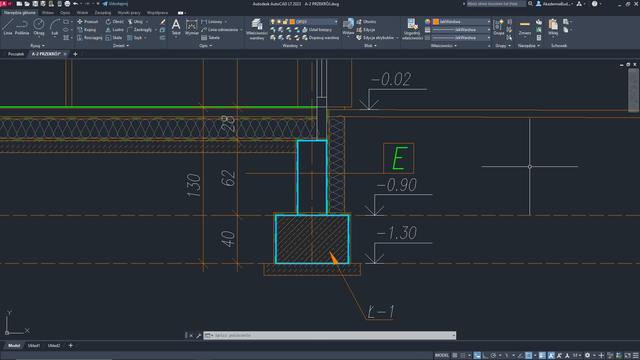
Task: Select the Okrąg circle tool
Action: 39,27
